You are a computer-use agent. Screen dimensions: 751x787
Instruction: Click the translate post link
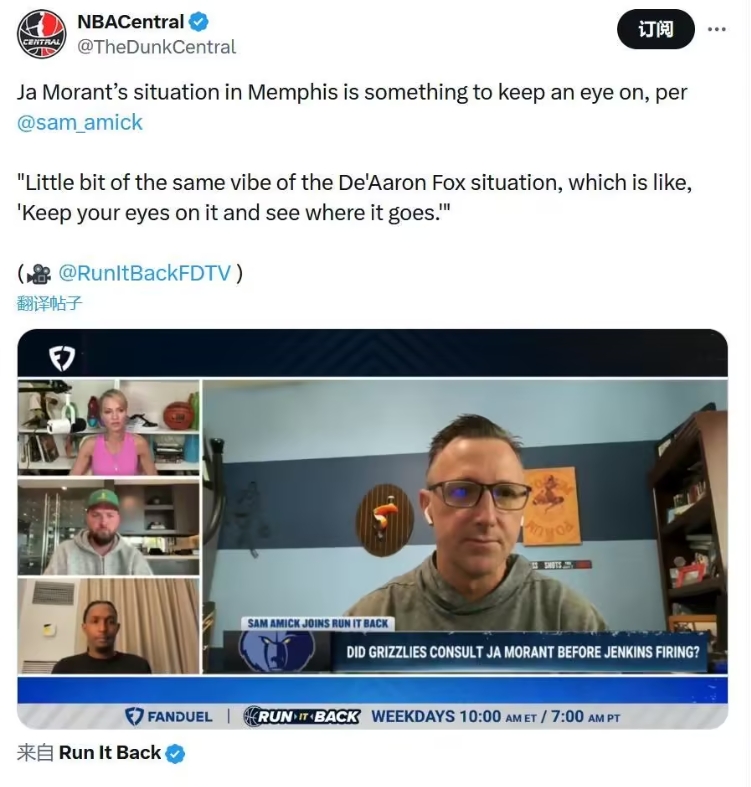49,304
